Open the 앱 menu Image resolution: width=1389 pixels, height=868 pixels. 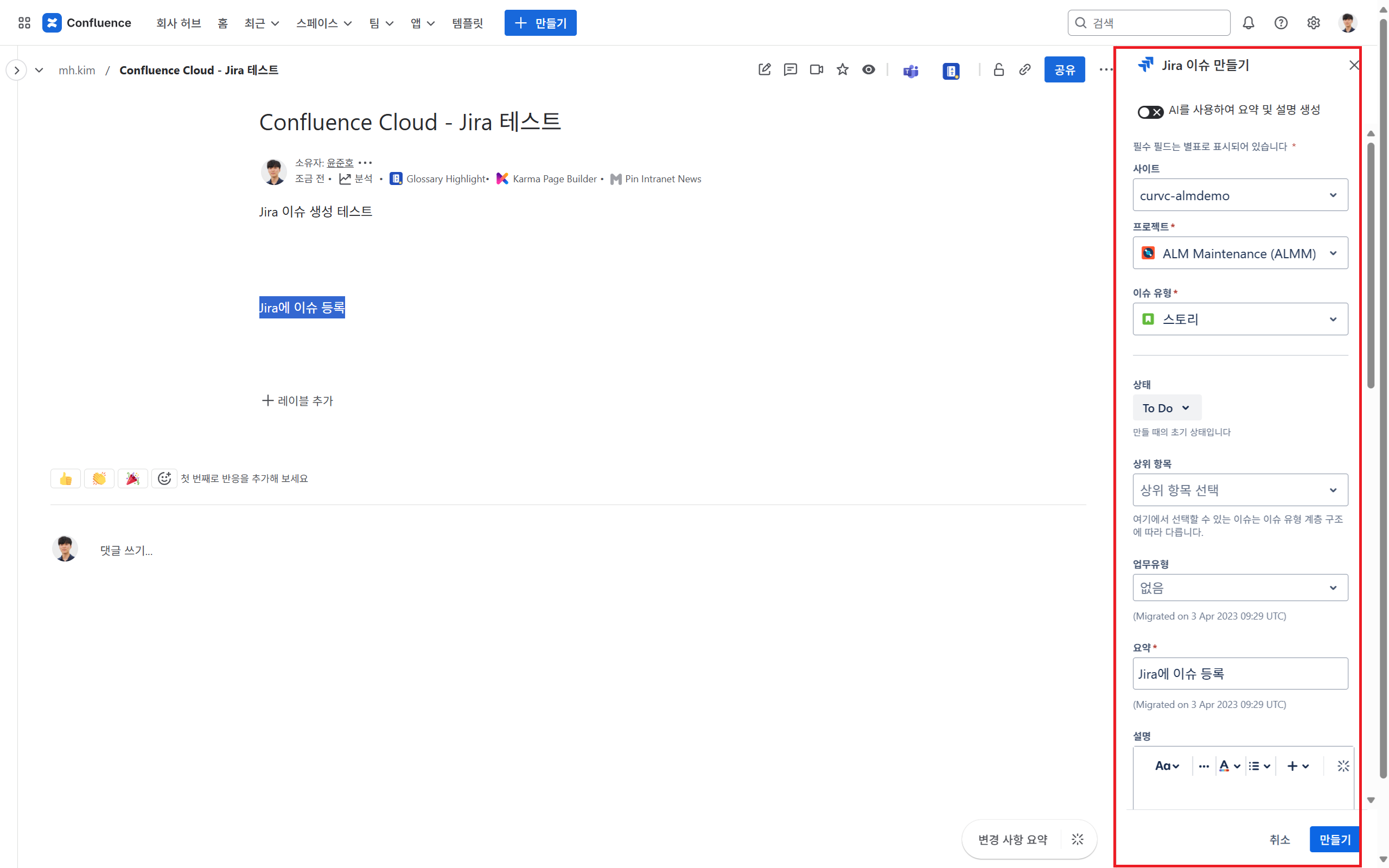pos(423,23)
